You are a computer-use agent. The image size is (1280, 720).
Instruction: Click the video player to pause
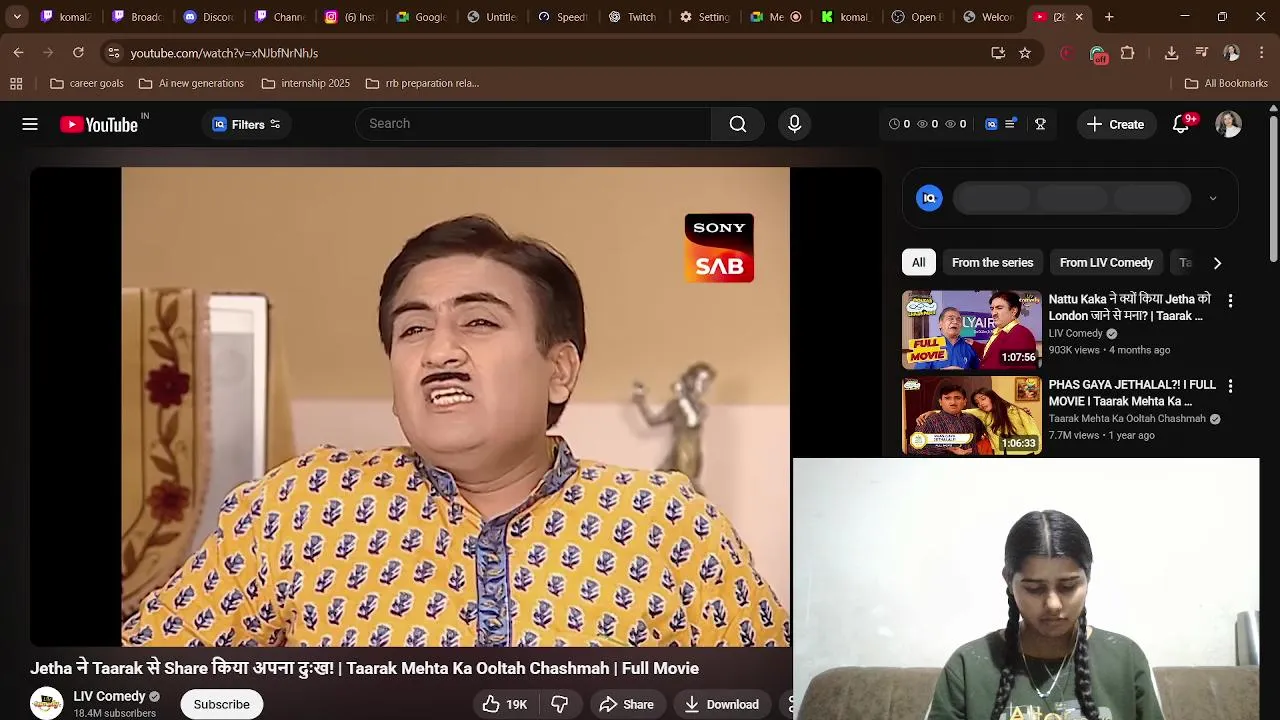click(x=455, y=407)
